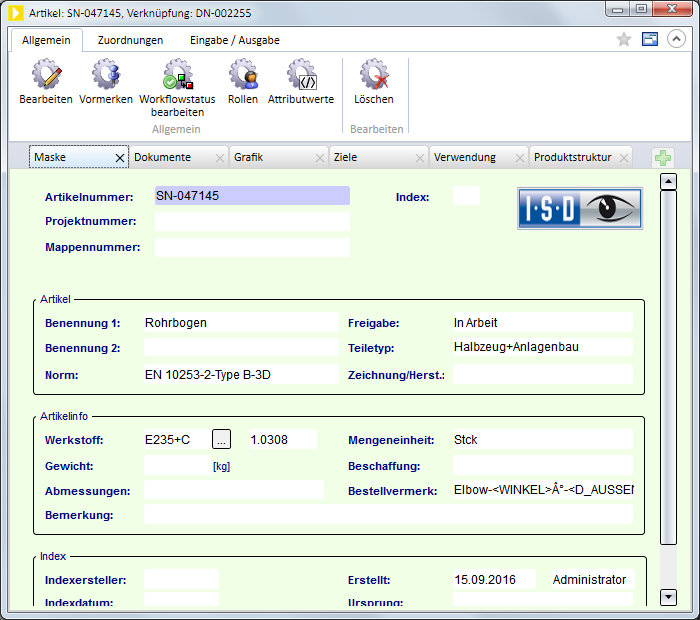This screenshot has height=620, width=700.
Task: Close the Maske tab
Action: [x=120, y=158]
